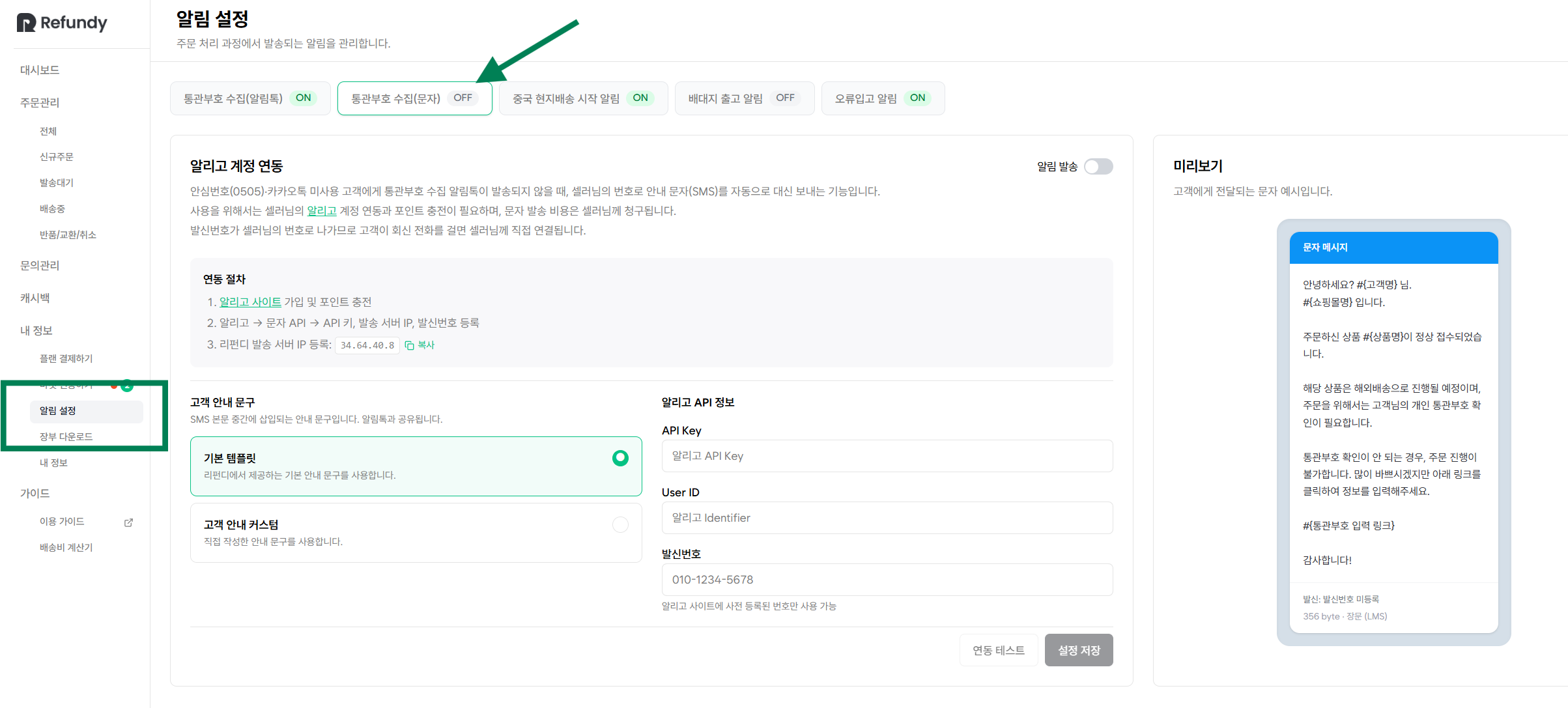Copy the server IP with 복사 icon
This screenshot has height=708, width=1568.
click(420, 345)
